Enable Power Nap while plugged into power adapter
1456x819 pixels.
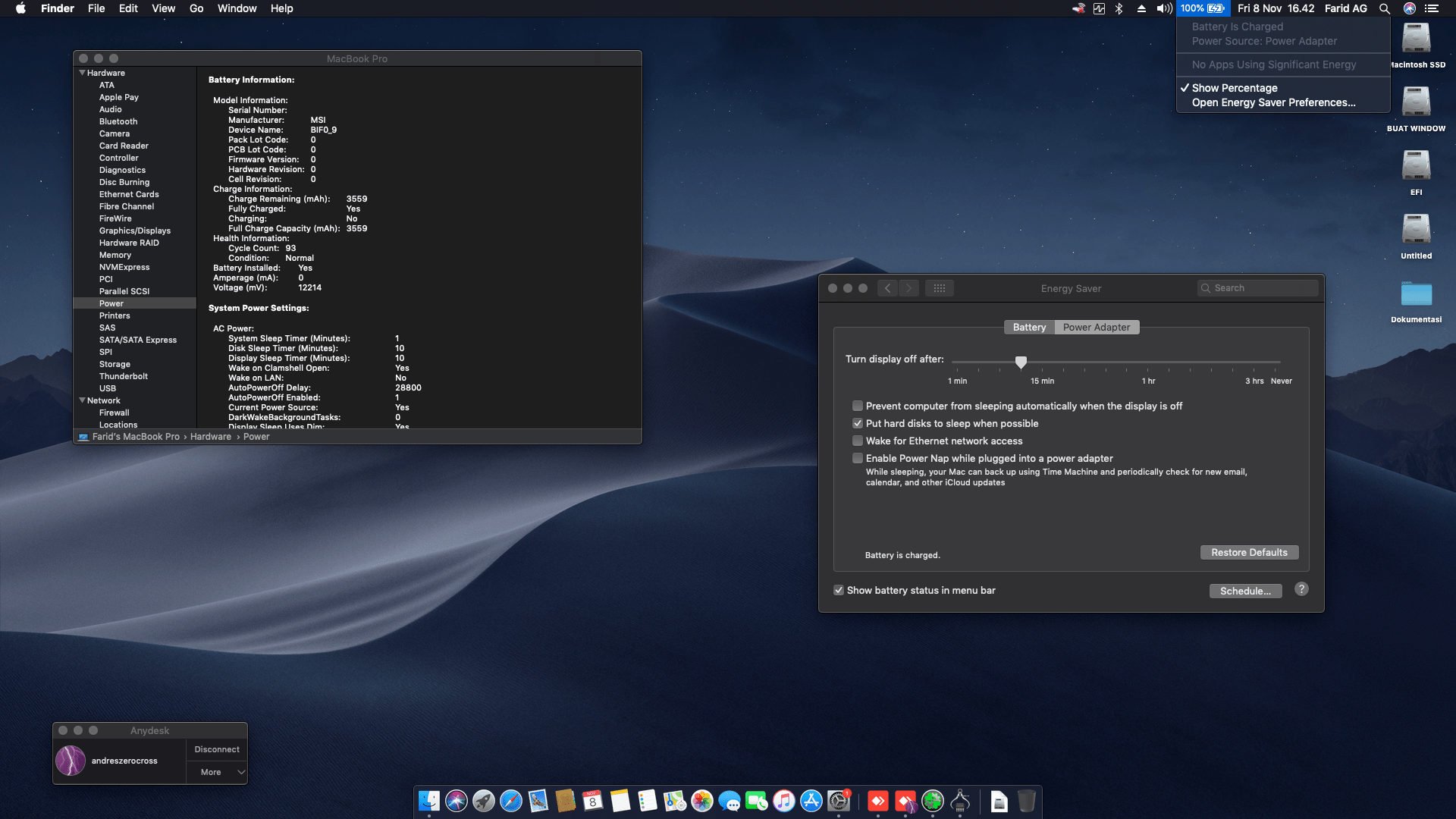coord(858,458)
